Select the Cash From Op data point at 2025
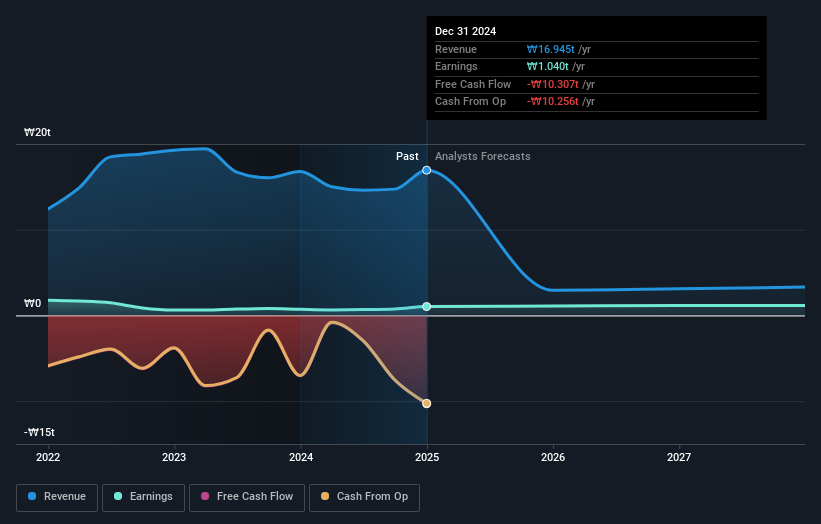821x524 pixels. (427, 403)
